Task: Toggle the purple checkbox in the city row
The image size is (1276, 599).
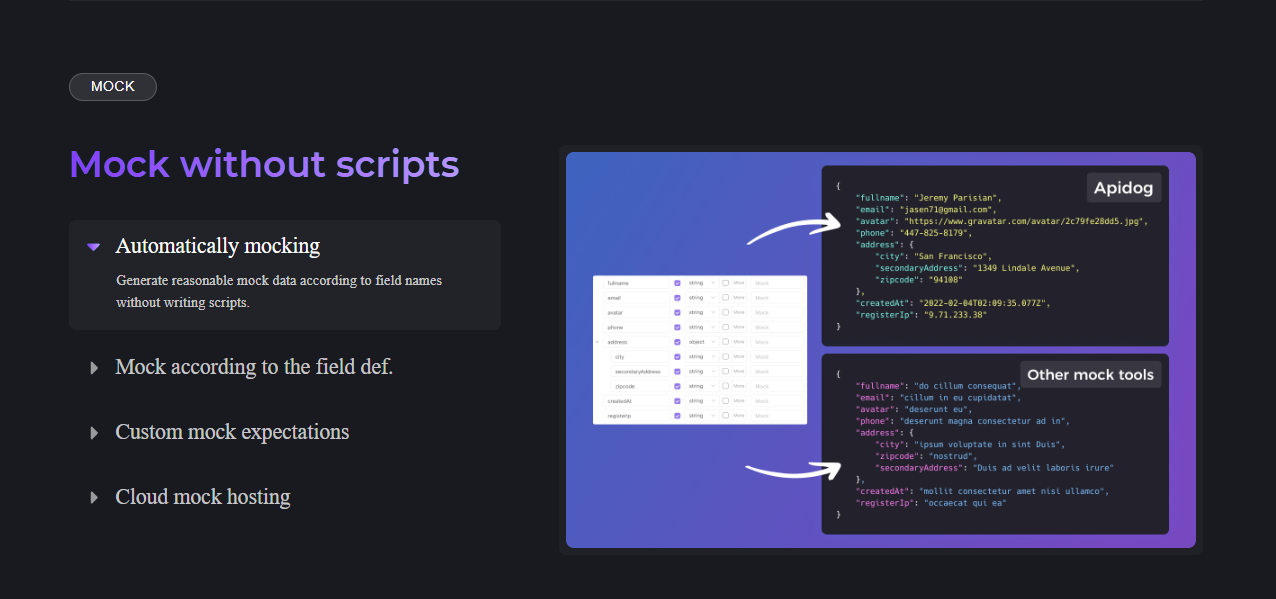Action: pyautogui.click(x=677, y=357)
